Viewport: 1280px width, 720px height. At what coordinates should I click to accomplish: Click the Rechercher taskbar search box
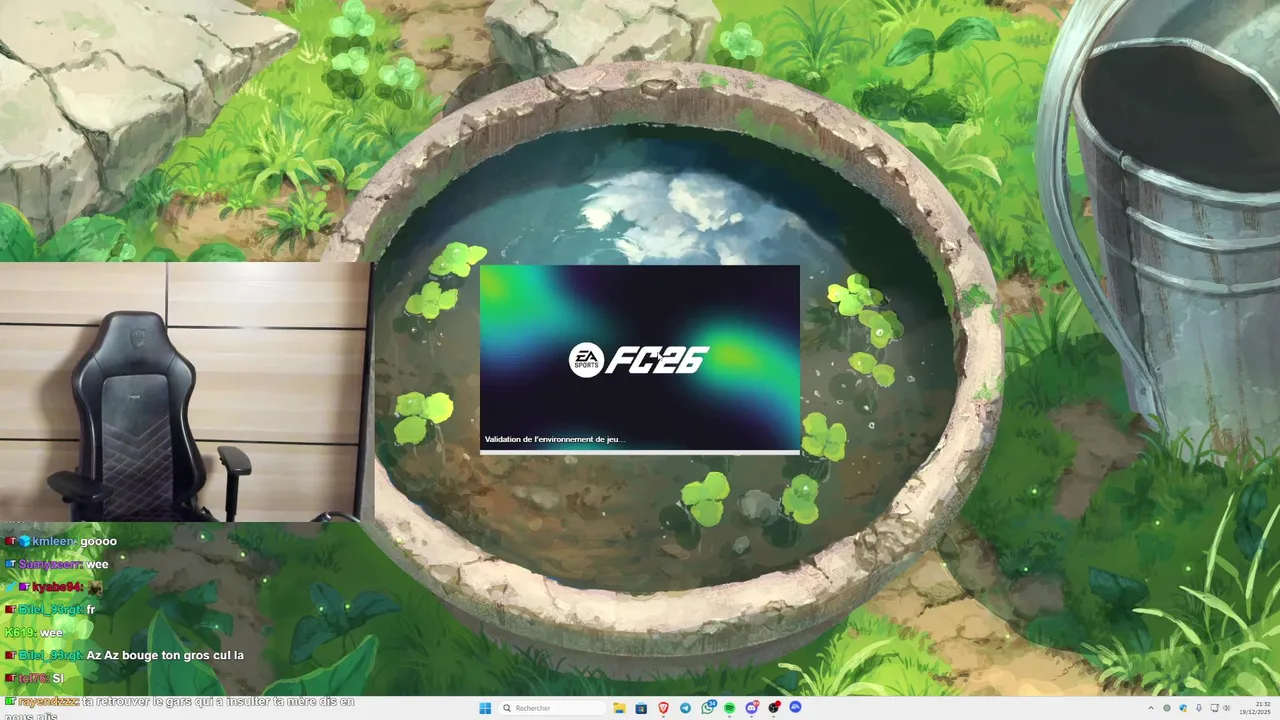click(x=552, y=708)
